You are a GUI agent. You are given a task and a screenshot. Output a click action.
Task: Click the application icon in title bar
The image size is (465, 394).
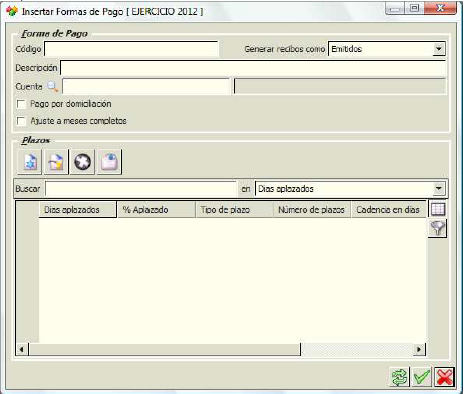(12, 11)
